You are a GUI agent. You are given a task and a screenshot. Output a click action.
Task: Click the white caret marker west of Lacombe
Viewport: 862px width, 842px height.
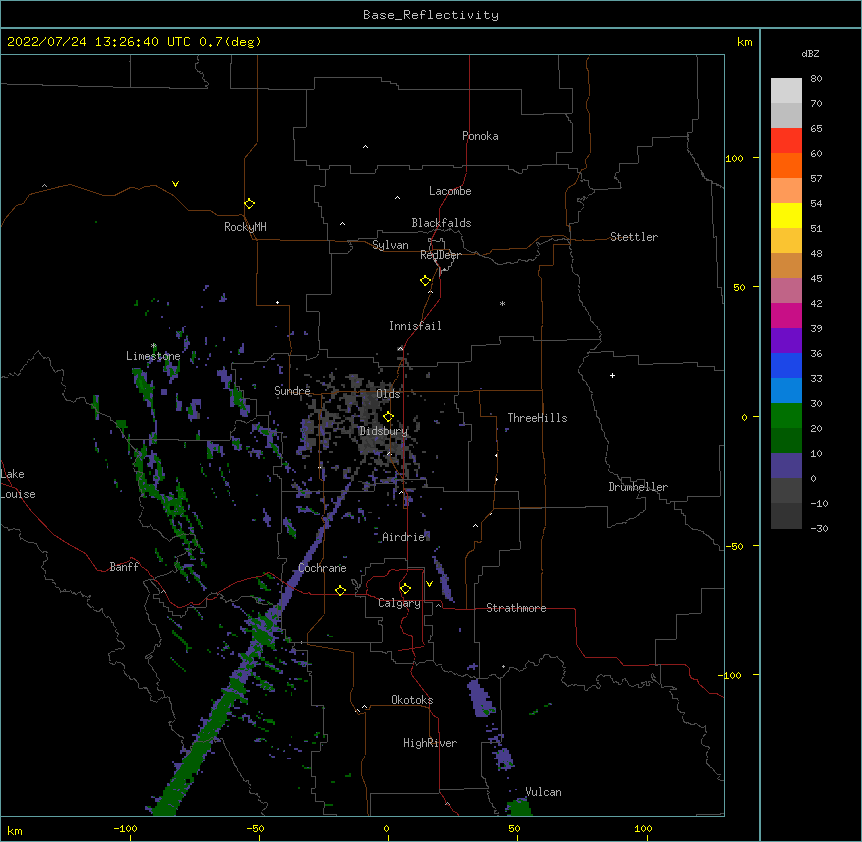point(397,198)
